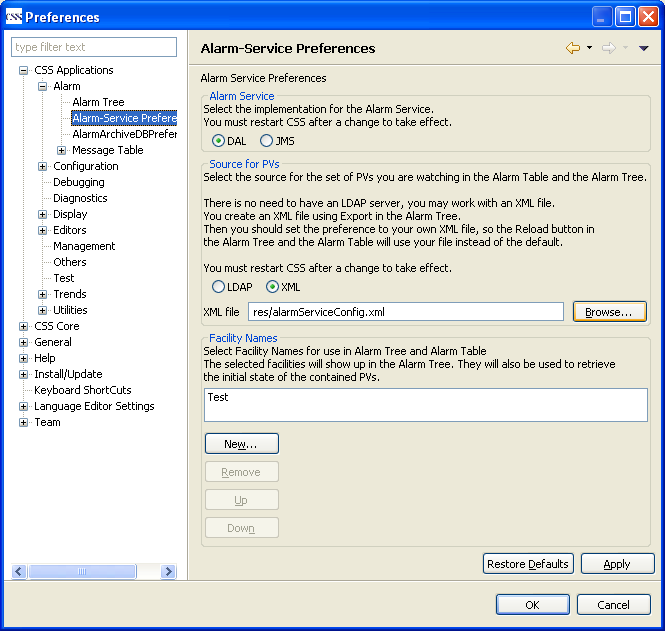Viewport: 665px width, 631px height.
Task: Expand the CSS Core tree node
Action: click(24, 326)
